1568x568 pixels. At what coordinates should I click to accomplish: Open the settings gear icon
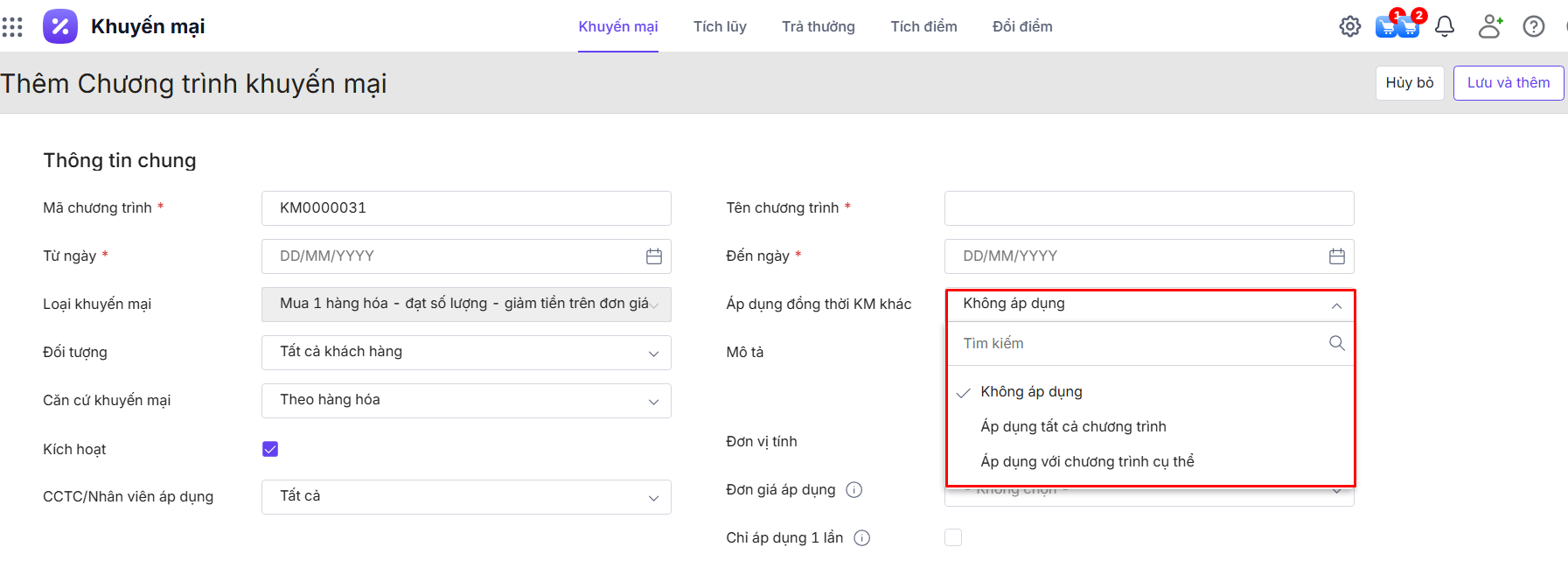tap(1349, 26)
